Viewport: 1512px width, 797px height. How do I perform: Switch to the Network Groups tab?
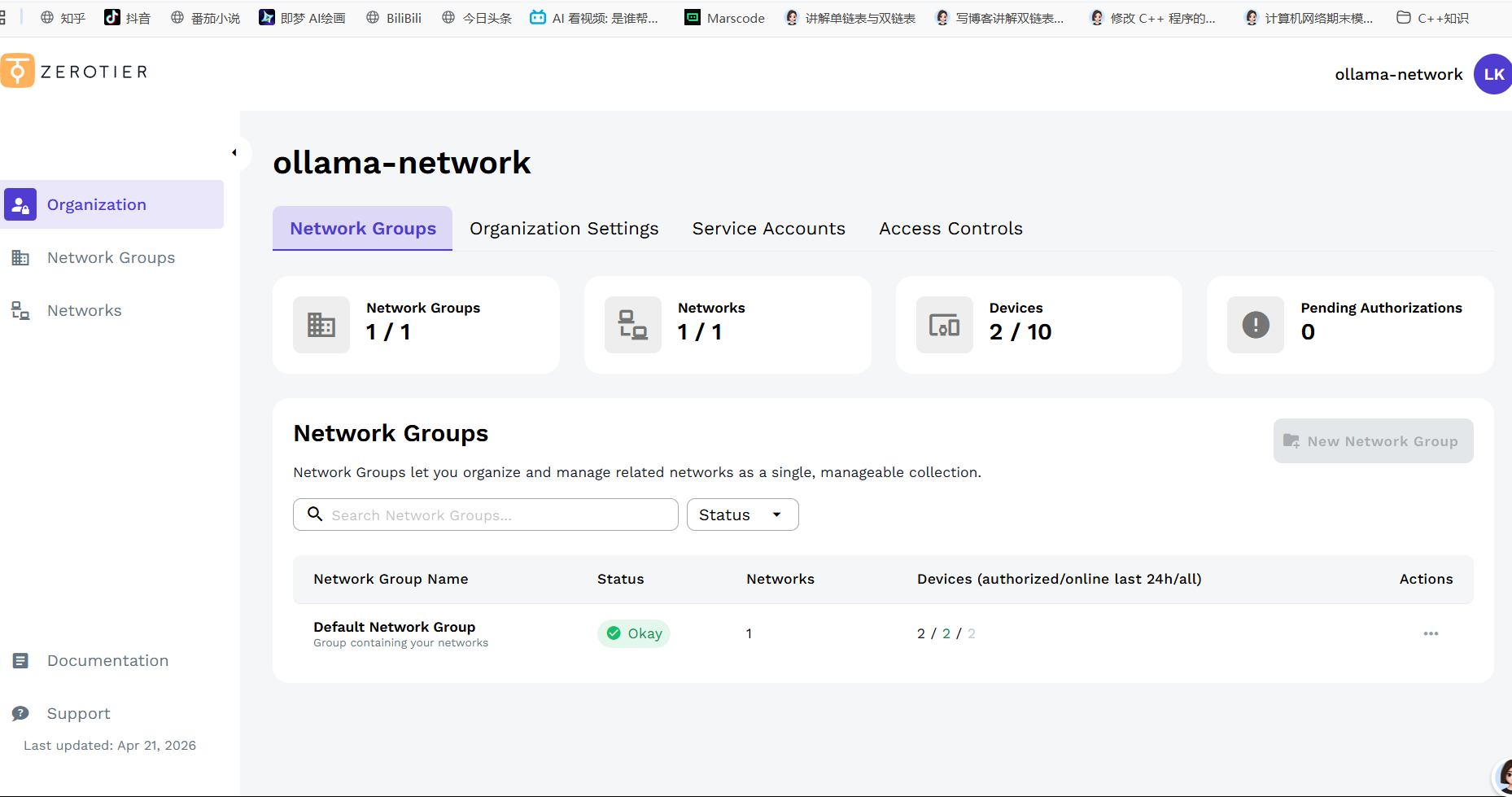(363, 228)
